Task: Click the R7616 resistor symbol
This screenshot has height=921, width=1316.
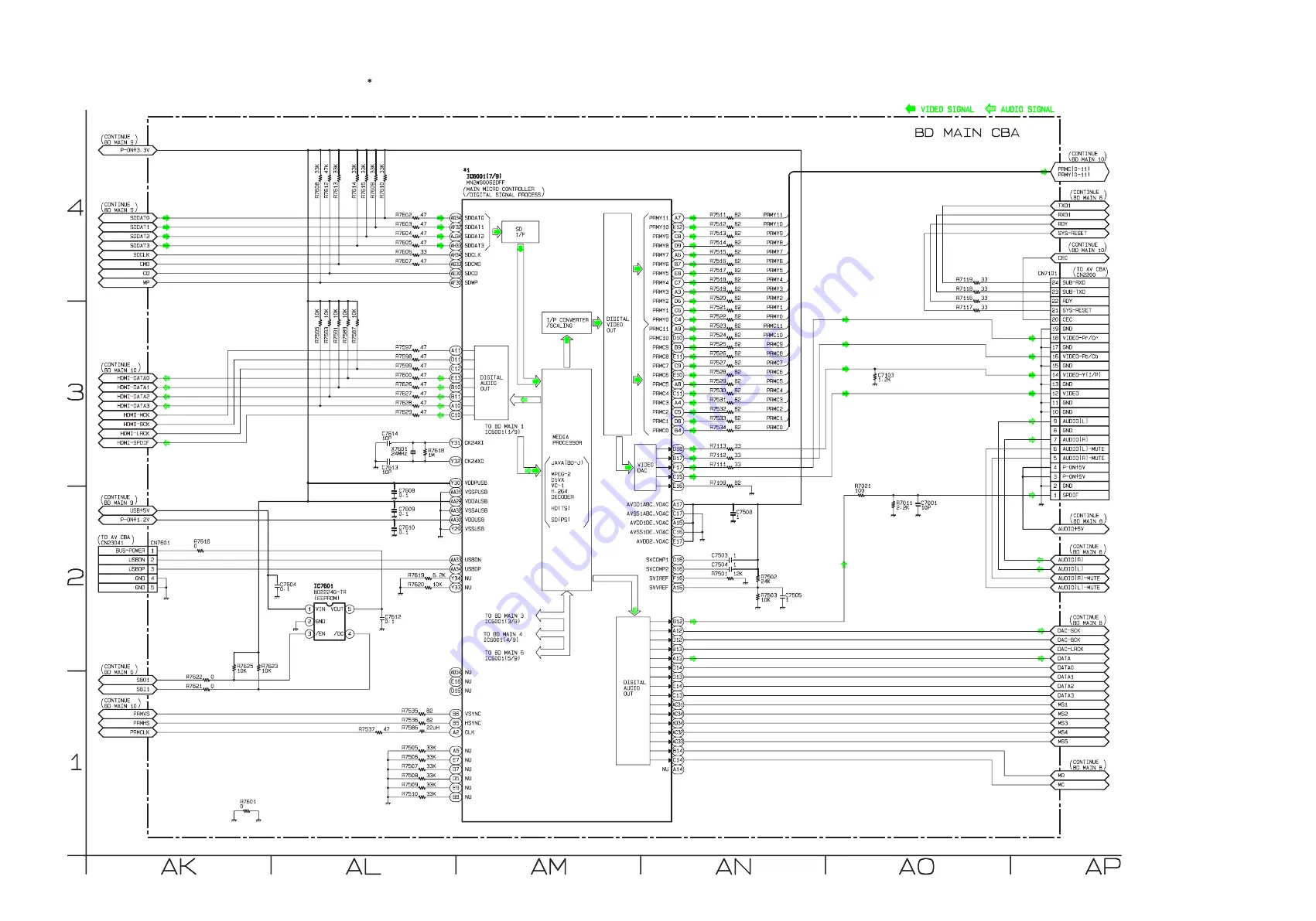Action: pyautogui.click(x=201, y=551)
